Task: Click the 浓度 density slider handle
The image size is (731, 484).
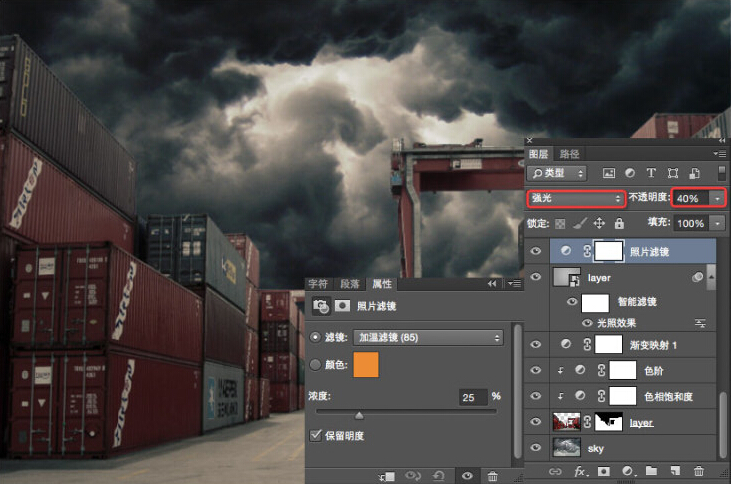Action: tap(359, 415)
